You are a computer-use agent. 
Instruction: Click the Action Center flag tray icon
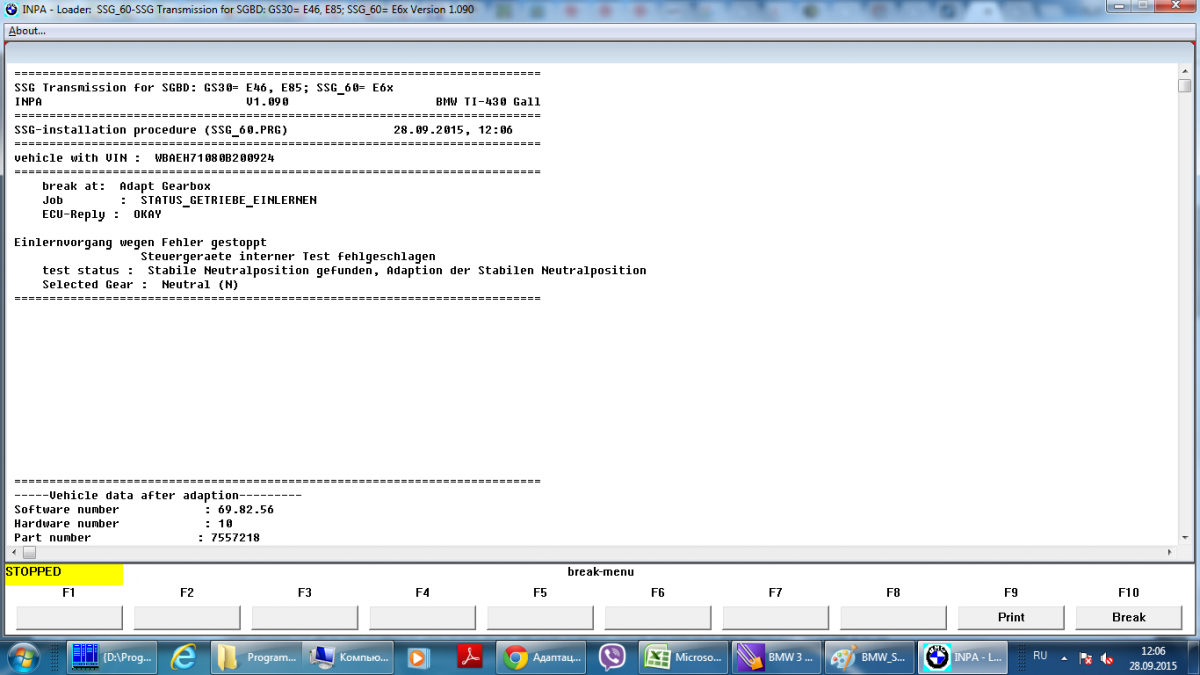coord(1086,659)
